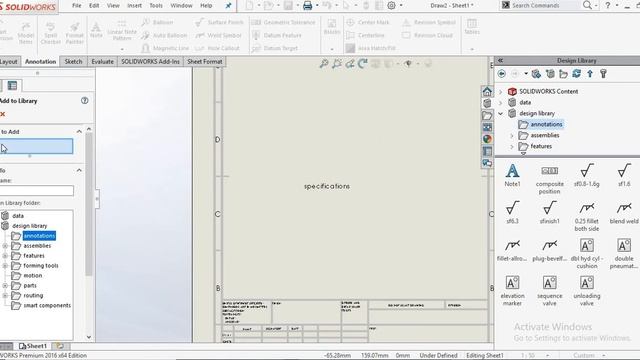Collapse the Save To section
Screen dimensions: 640x360
tap(79, 170)
